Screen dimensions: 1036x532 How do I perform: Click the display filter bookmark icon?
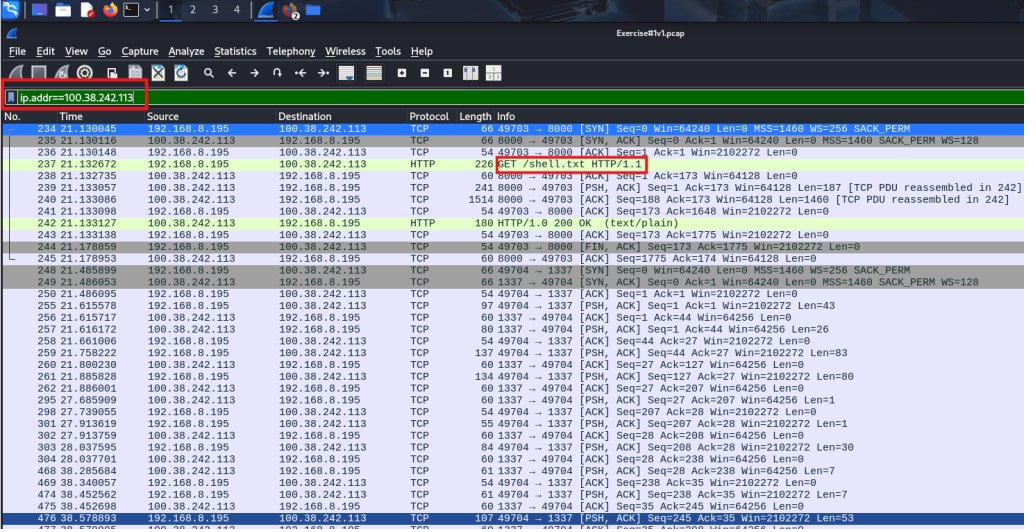coord(11,97)
